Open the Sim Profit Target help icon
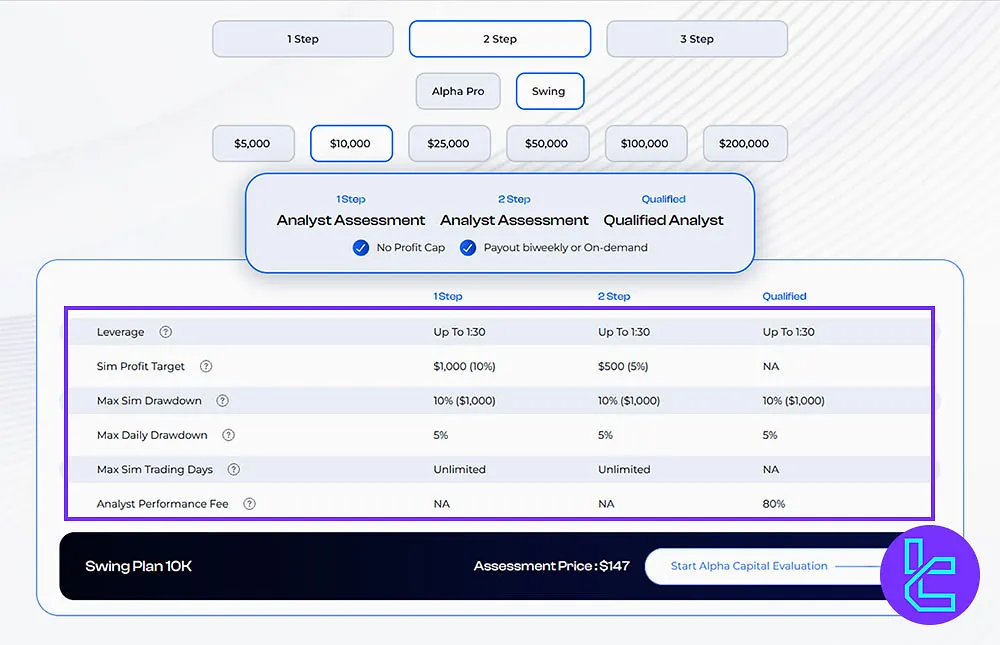Image resolution: width=1000 pixels, height=645 pixels. click(206, 366)
